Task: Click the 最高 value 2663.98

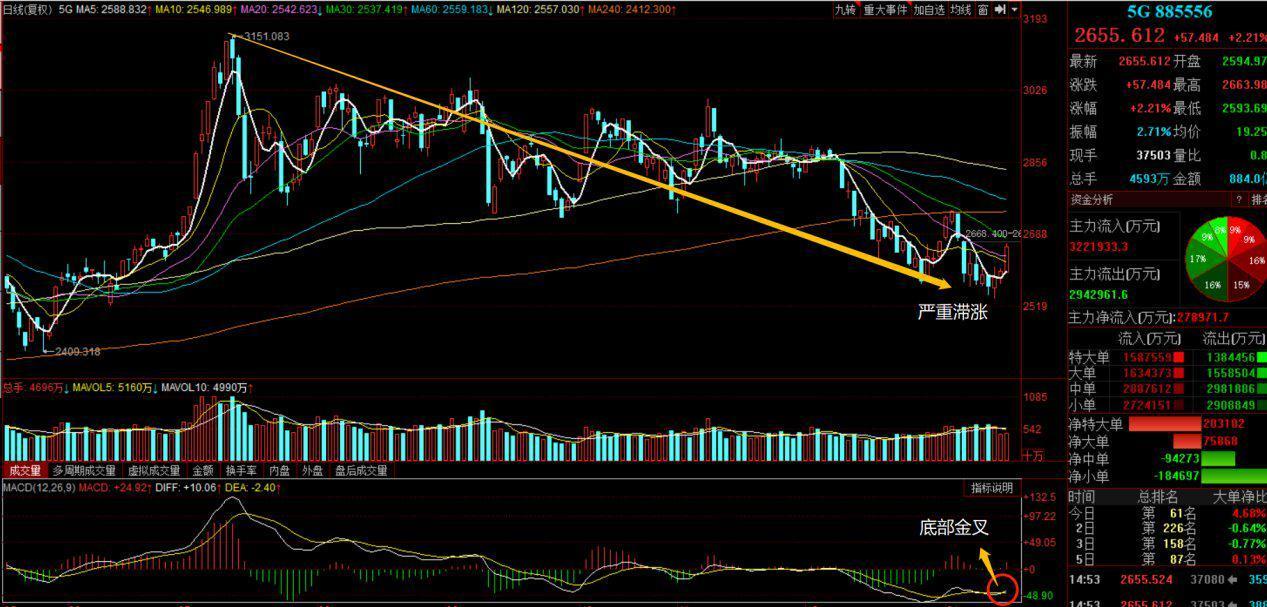Action: (1244, 85)
